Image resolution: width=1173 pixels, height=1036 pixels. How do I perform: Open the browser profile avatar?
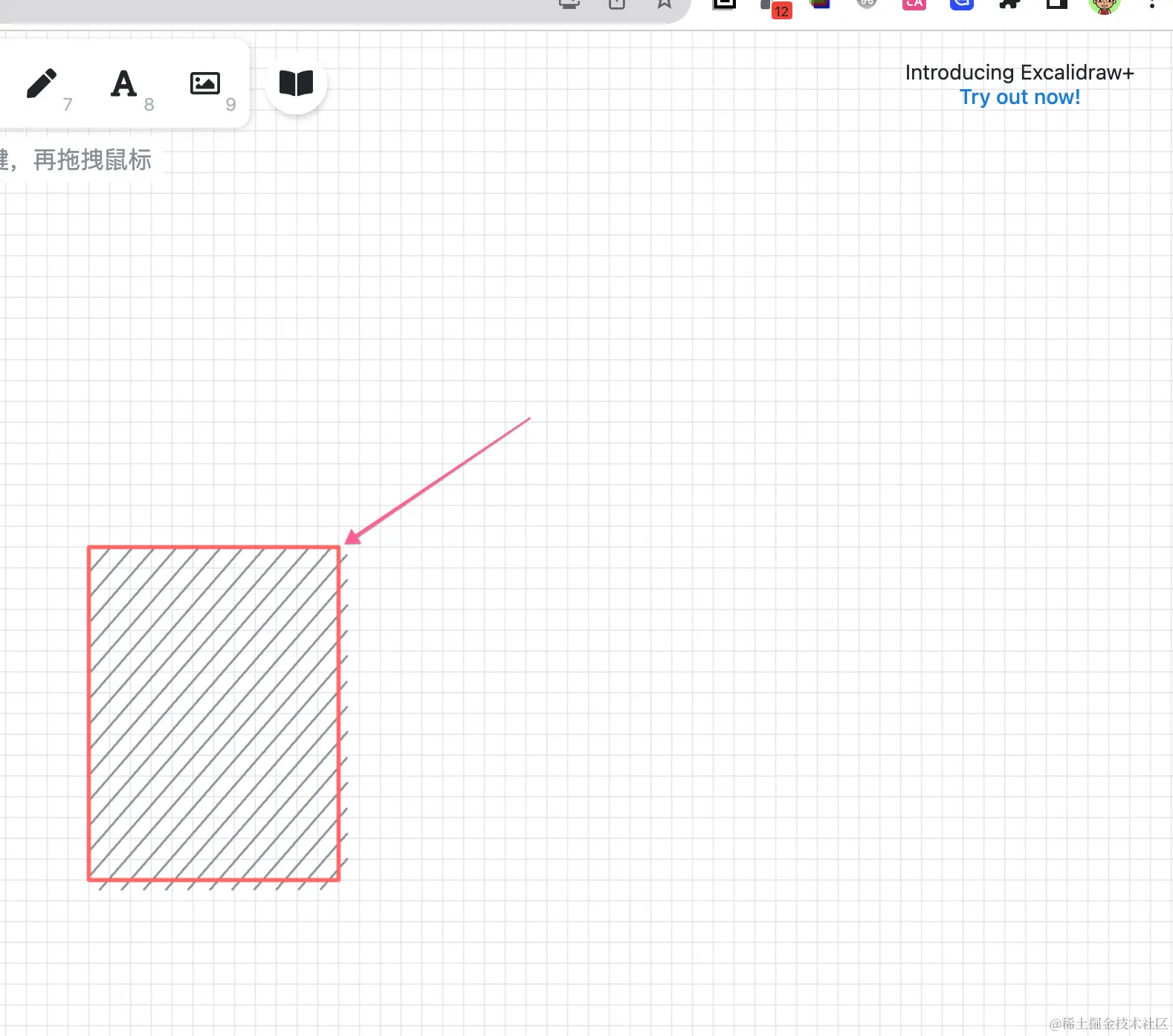tap(1104, 5)
